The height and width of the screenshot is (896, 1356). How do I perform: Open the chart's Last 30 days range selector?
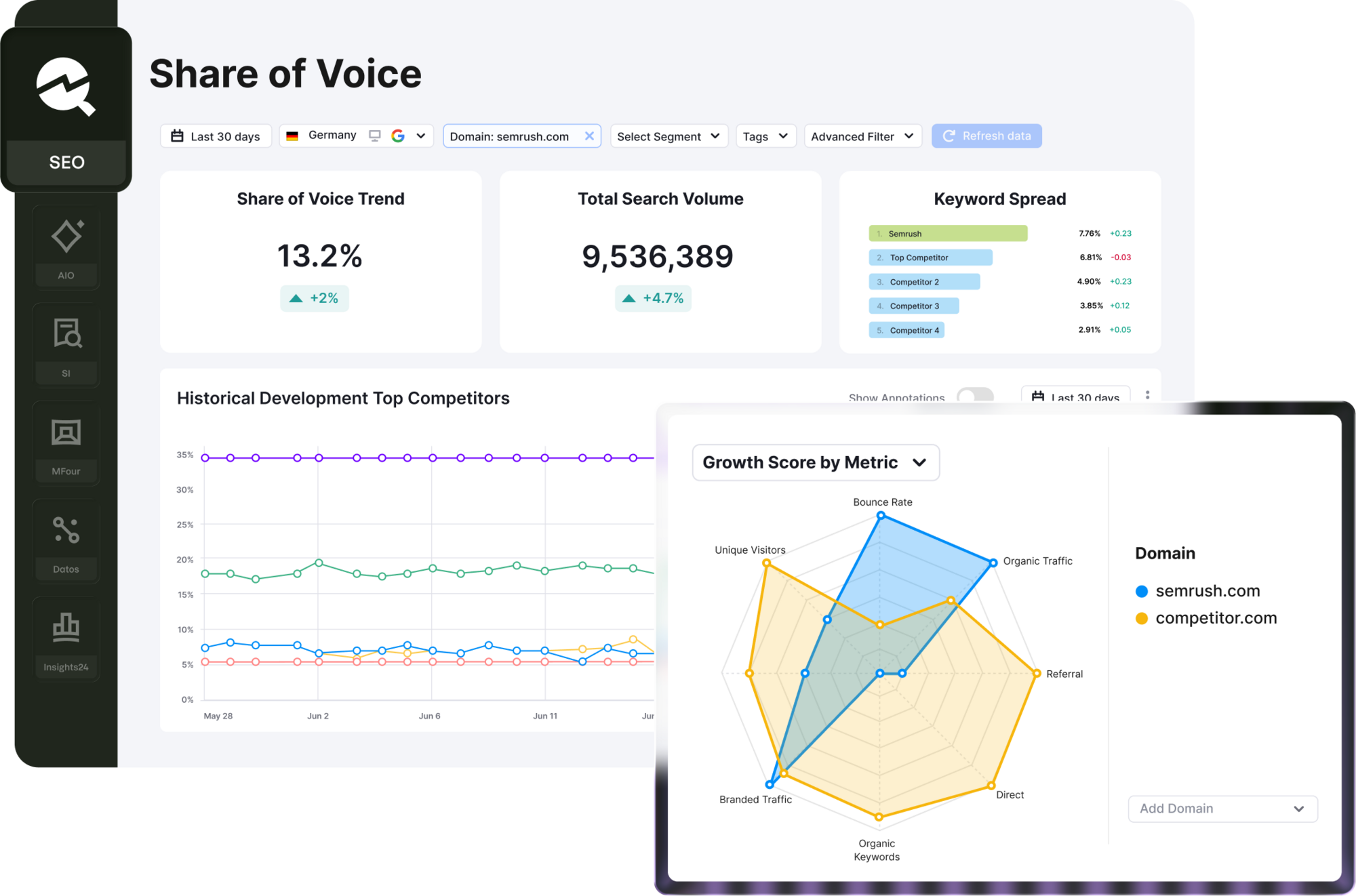pos(1075,395)
